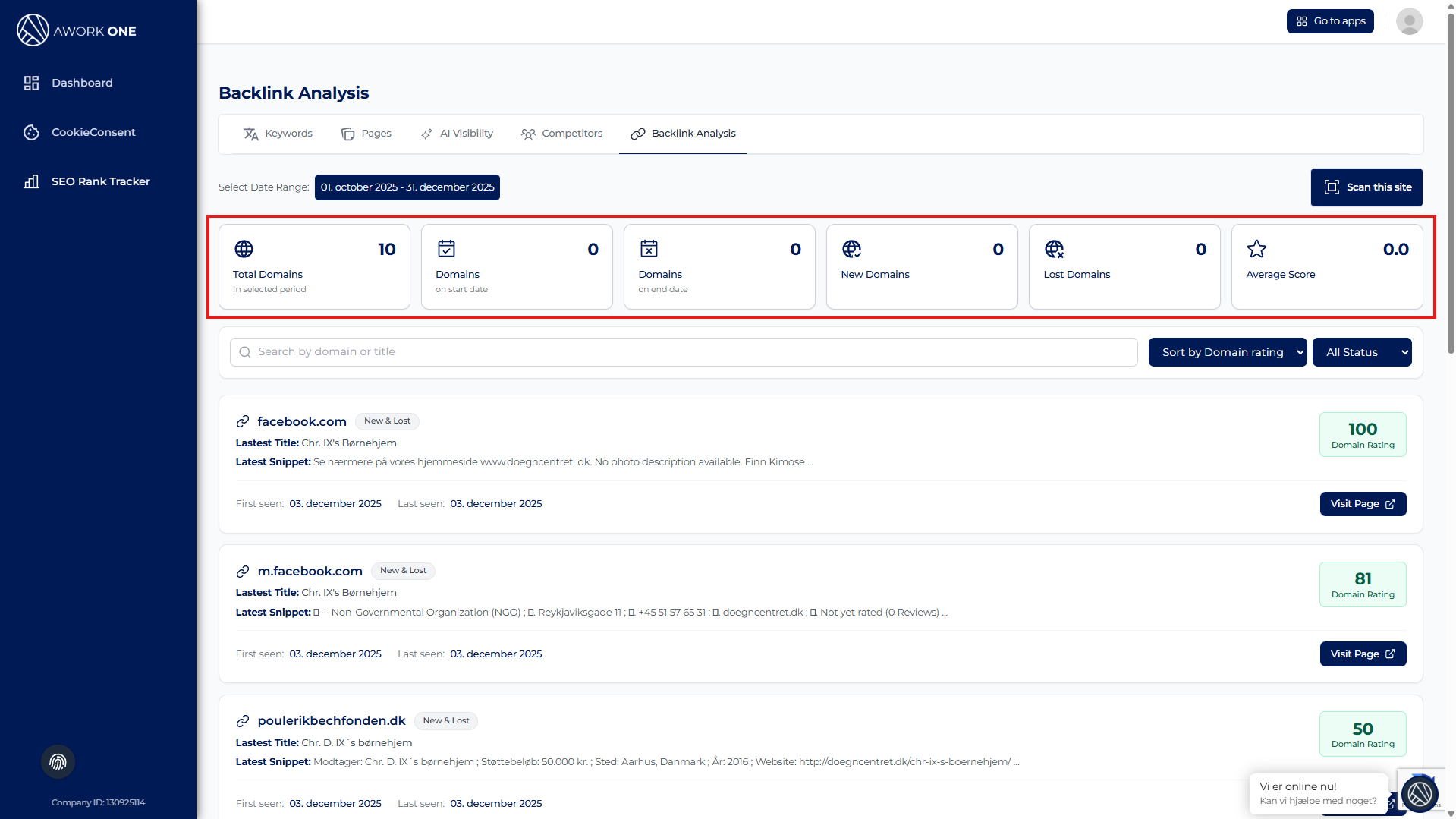Open SEO Rank Tracker in sidebar

100,181
